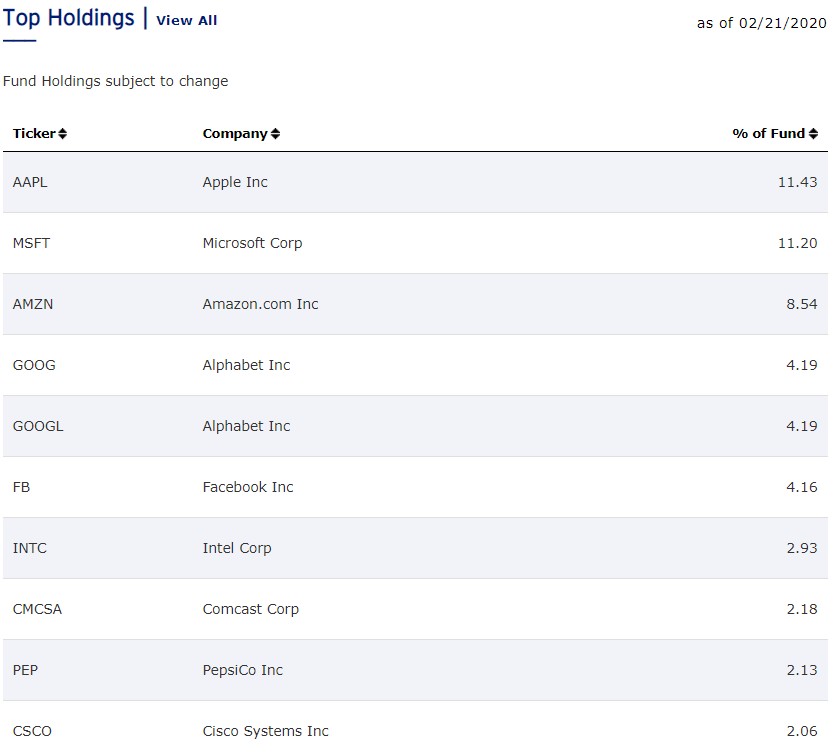The height and width of the screenshot is (754, 835).
Task: Click the 11.20 percent value
Action: (797, 243)
